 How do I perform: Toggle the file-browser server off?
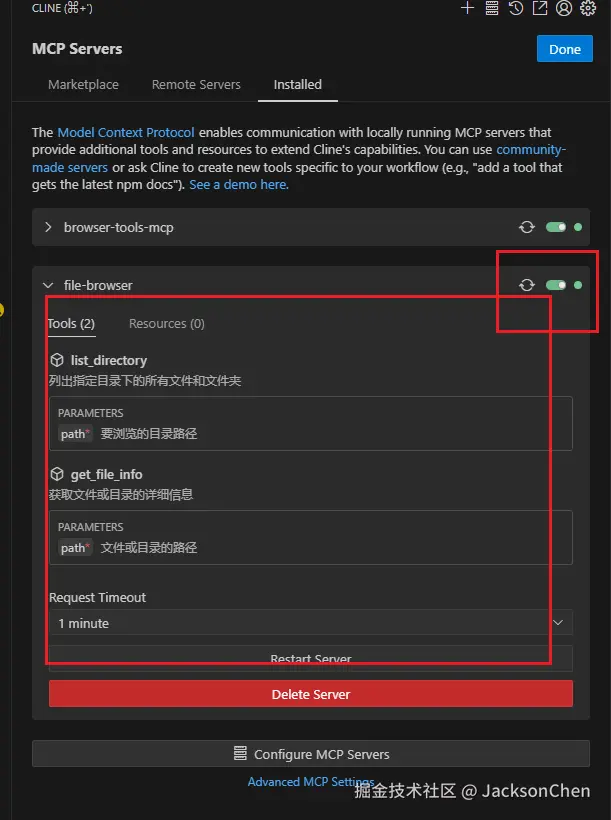click(556, 285)
